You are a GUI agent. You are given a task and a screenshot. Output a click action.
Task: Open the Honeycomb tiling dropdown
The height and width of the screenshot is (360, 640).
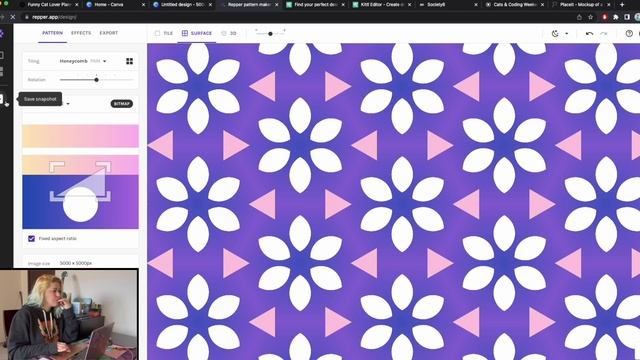(x=83, y=61)
